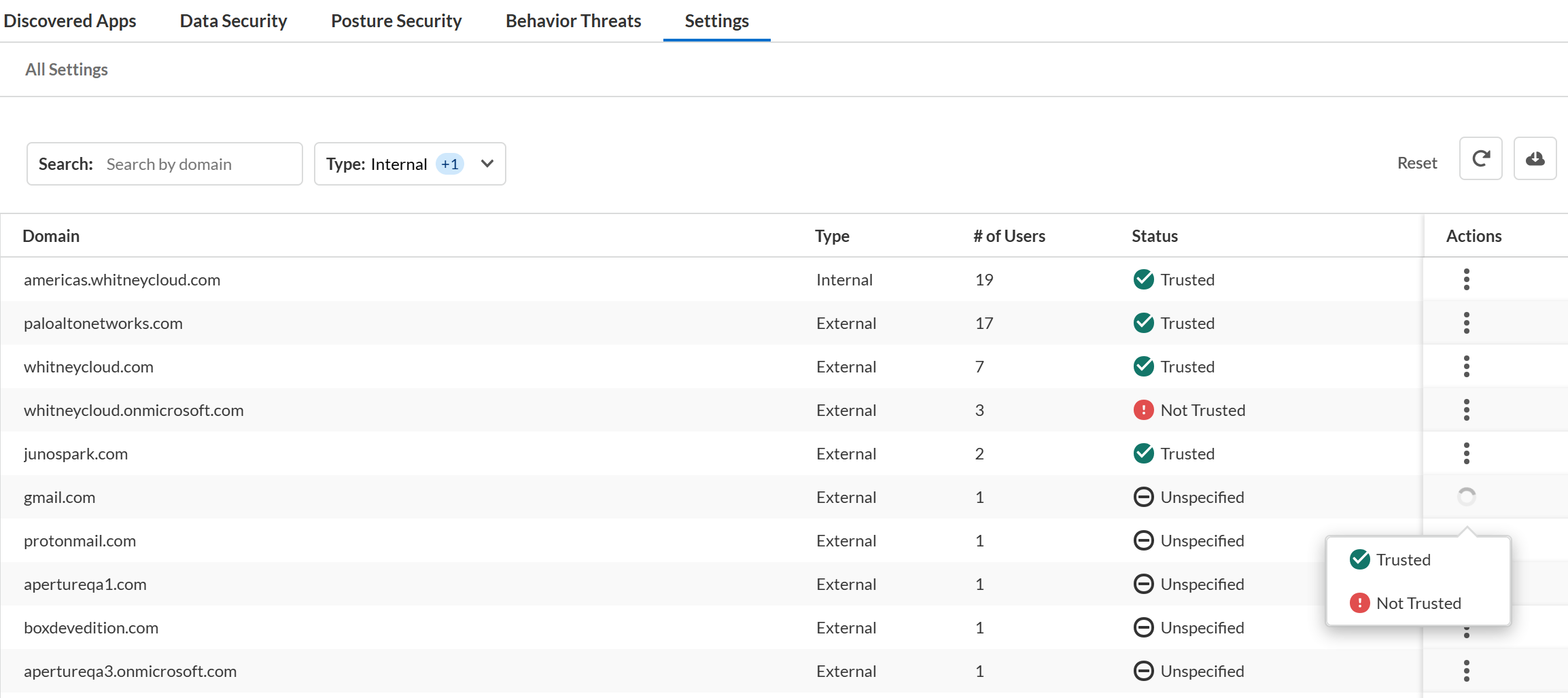Open the Data Security tab

click(233, 21)
